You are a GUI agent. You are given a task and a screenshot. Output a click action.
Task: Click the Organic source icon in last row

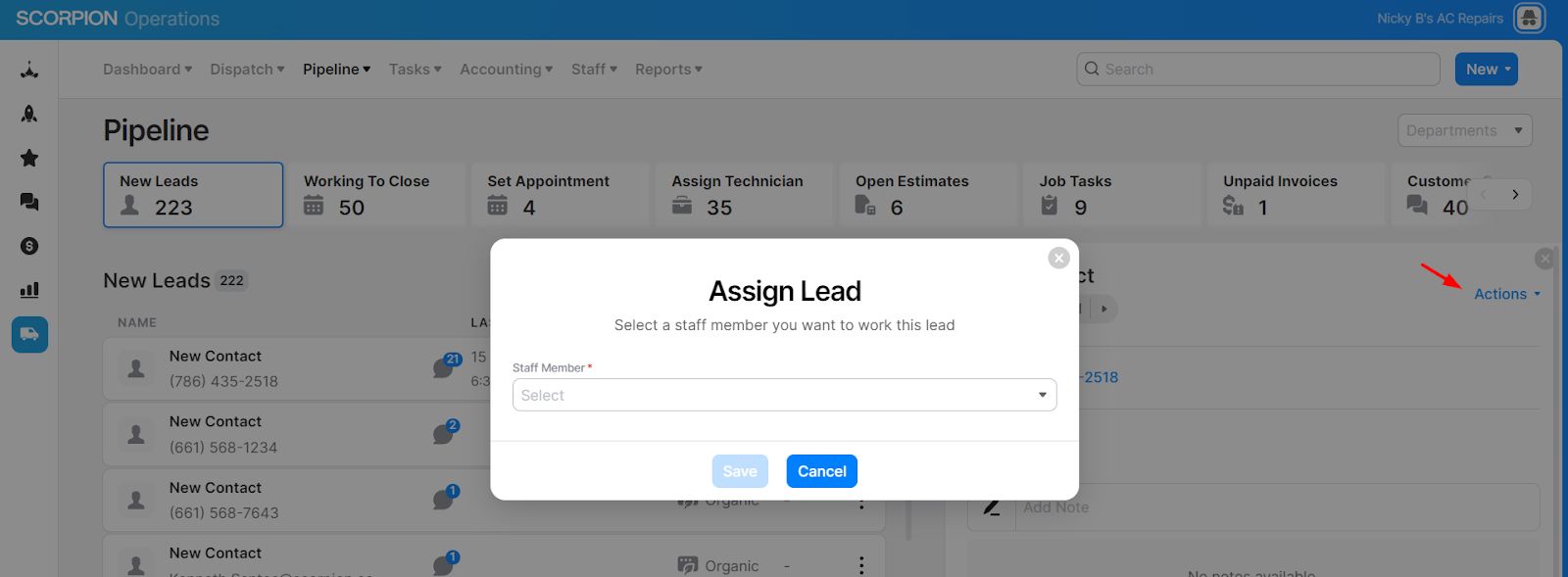point(688,565)
